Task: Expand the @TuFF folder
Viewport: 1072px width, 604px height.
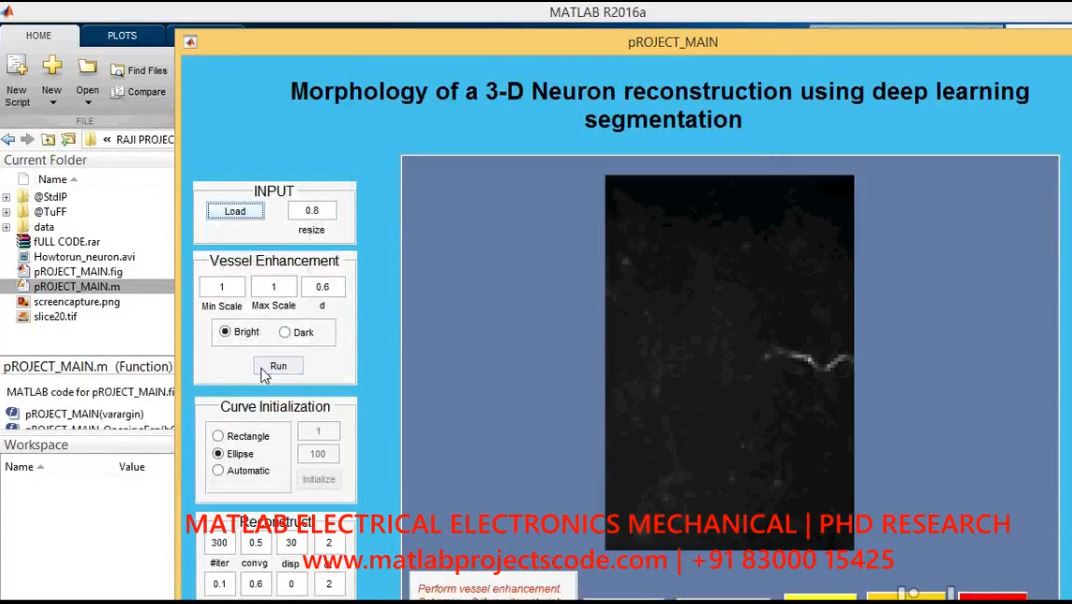Action: click(6, 212)
